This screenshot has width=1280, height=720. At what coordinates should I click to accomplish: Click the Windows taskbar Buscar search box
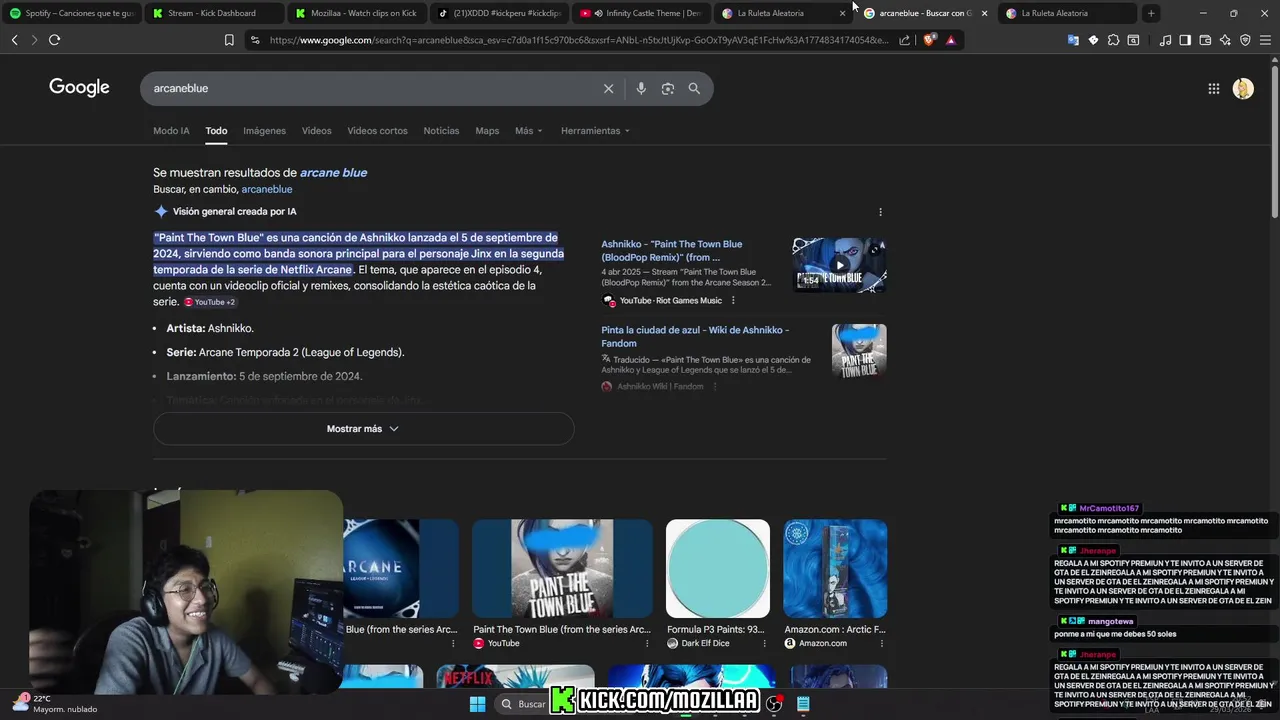click(x=523, y=704)
